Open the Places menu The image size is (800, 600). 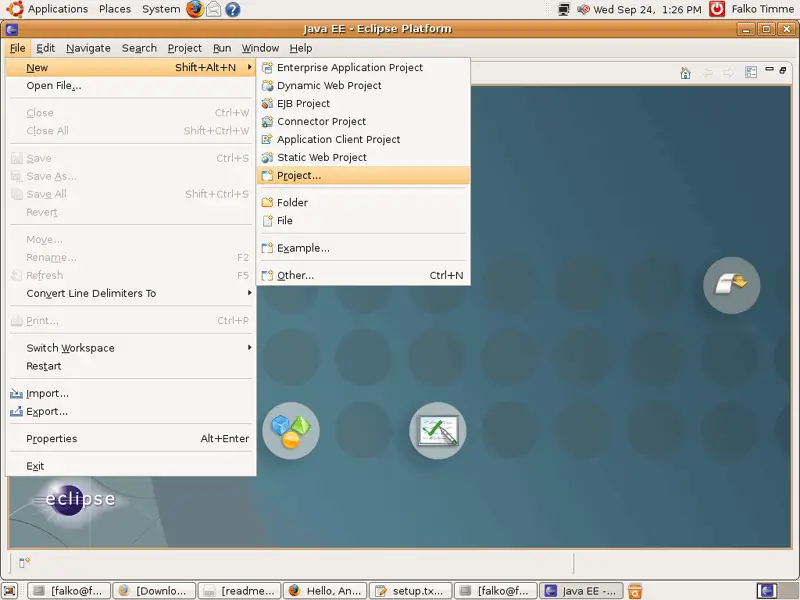point(115,9)
